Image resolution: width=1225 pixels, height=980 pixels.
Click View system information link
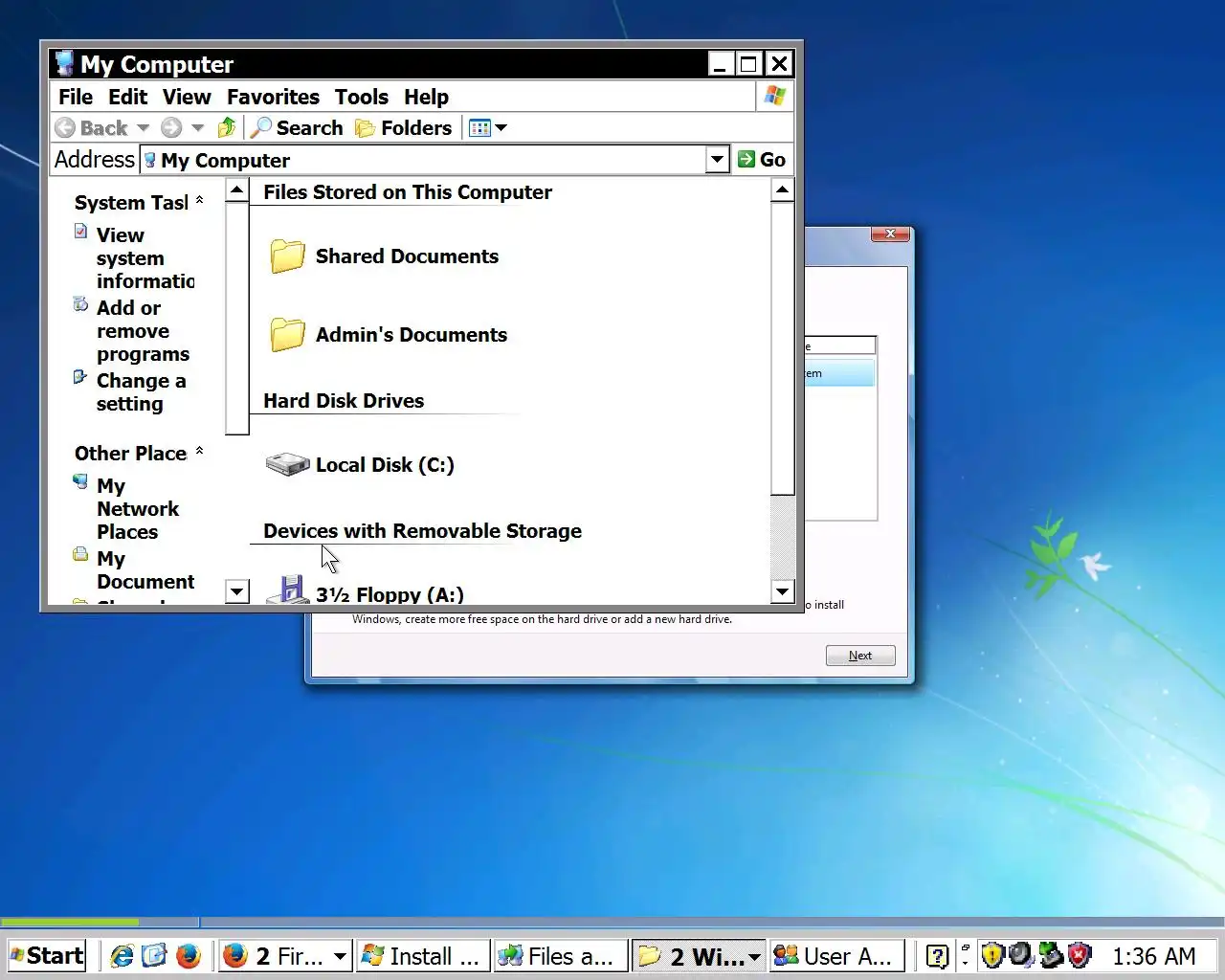click(x=145, y=257)
